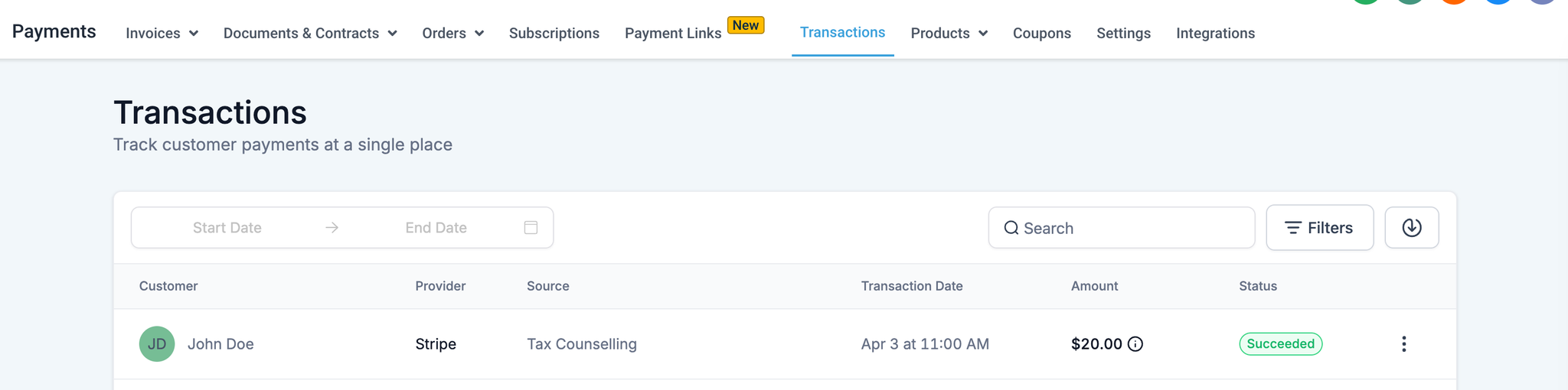The image size is (1568, 390).
Task: Open the three-dot menu for John Doe
Action: [1403, 344]
